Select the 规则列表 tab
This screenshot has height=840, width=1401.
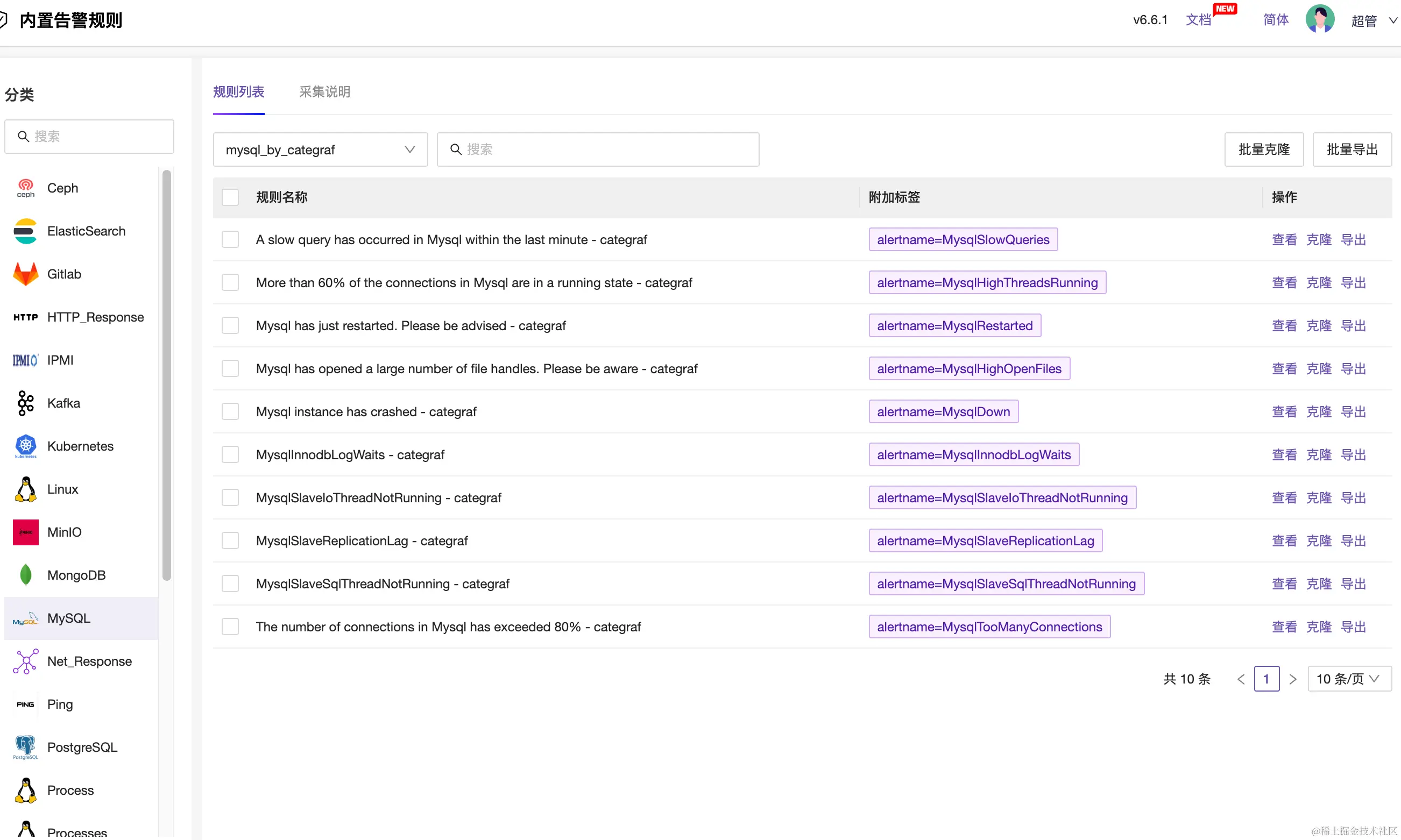[x=238, y=92]
